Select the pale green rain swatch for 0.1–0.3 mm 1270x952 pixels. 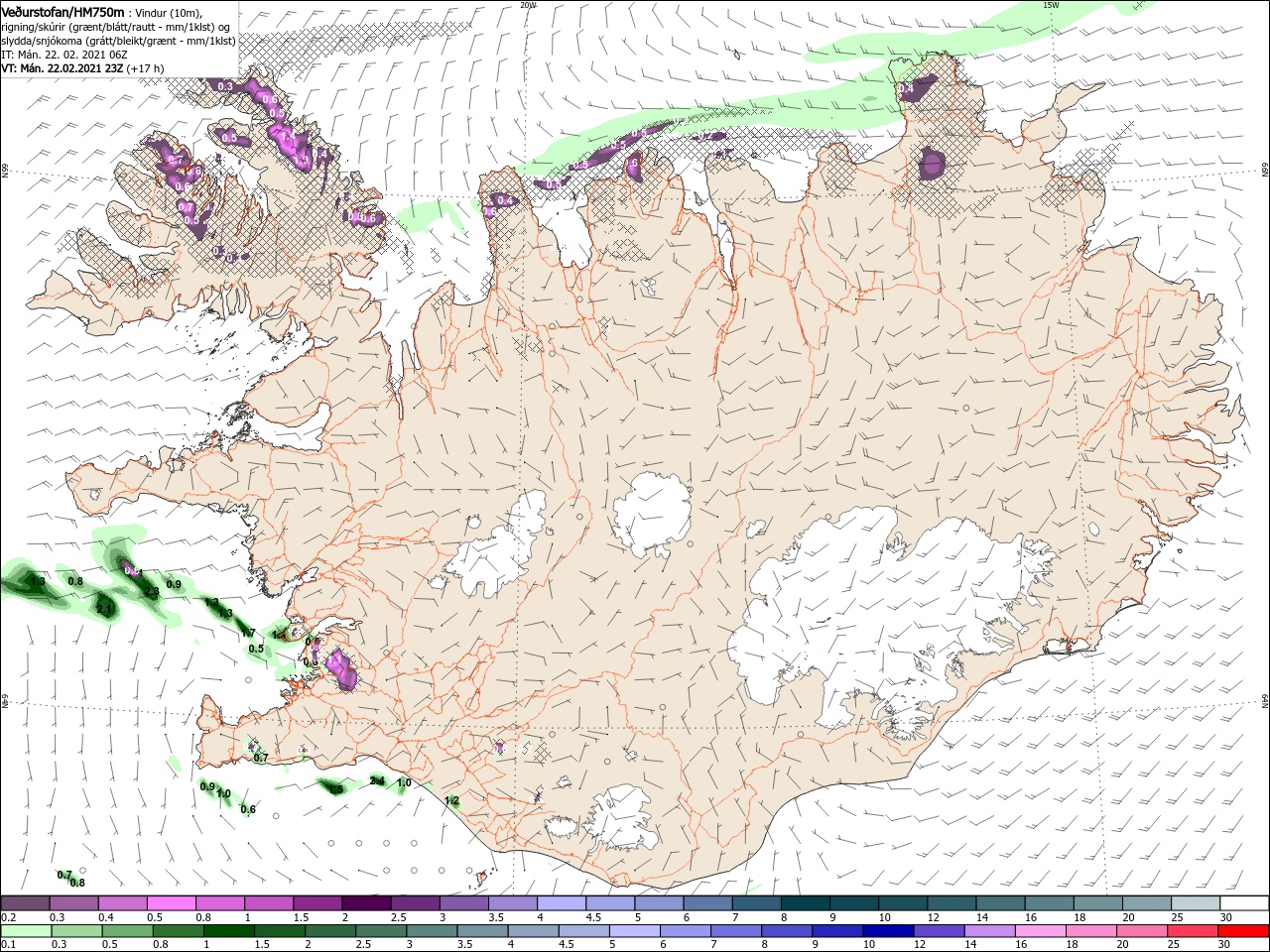tap(26, 931)
